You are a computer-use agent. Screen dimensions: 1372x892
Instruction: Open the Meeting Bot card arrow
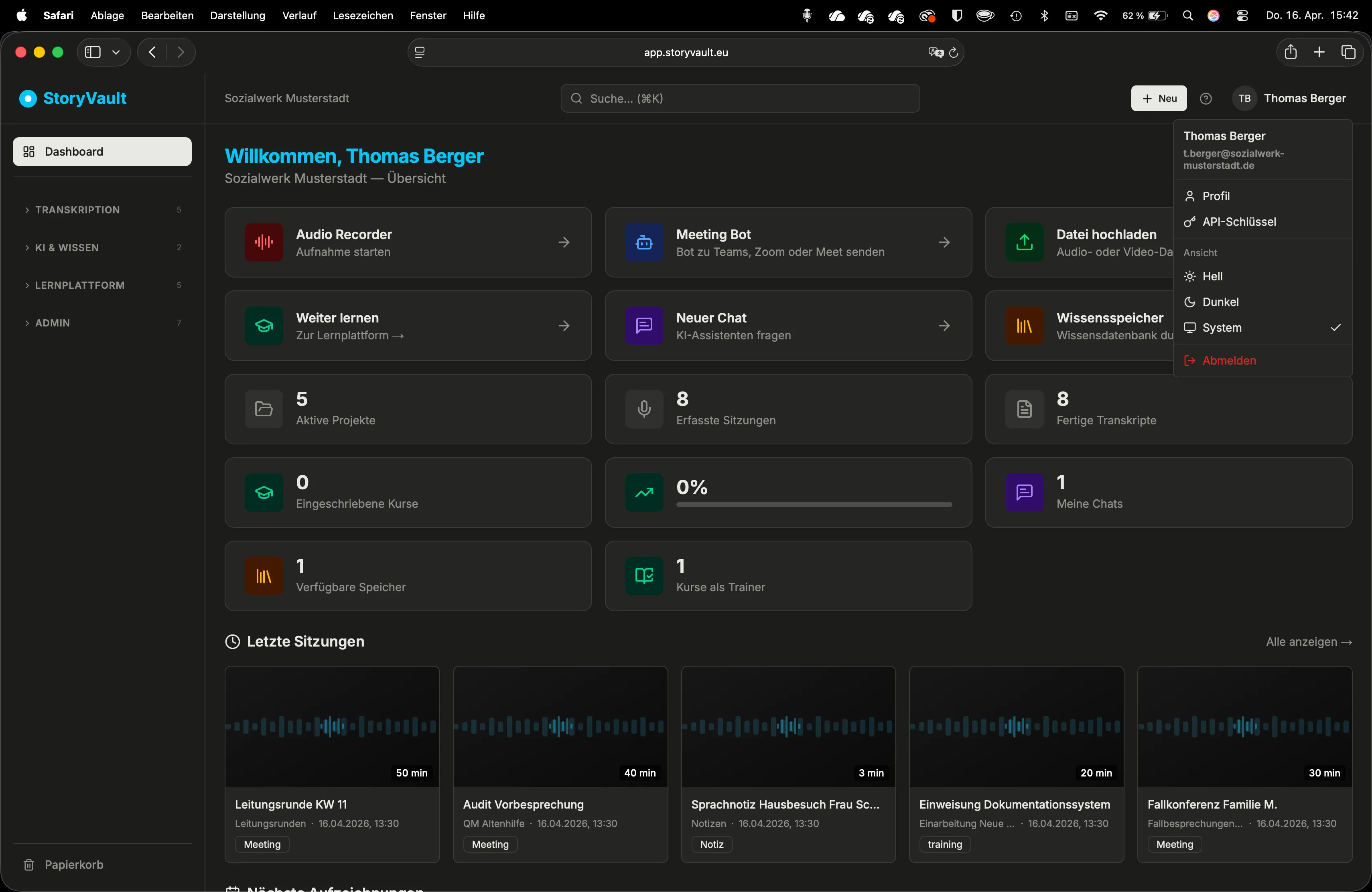pyautogui.click(x=944, y=243)
